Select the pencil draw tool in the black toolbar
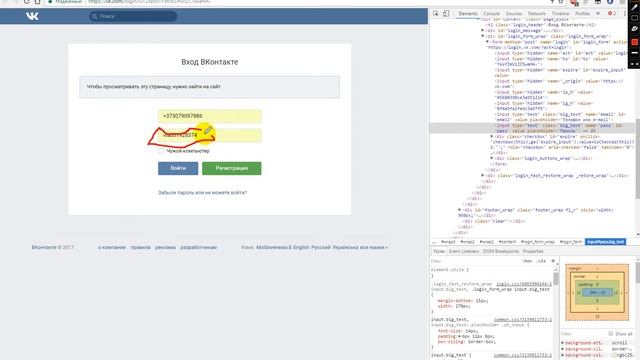Viewport: 640px width, 360px height. 634,7
